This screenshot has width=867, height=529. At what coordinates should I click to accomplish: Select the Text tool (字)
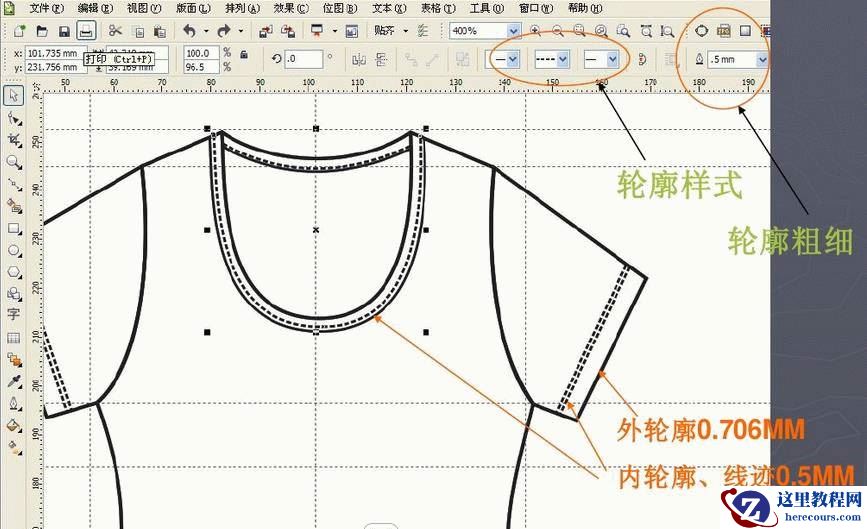[x=13, y=315]
